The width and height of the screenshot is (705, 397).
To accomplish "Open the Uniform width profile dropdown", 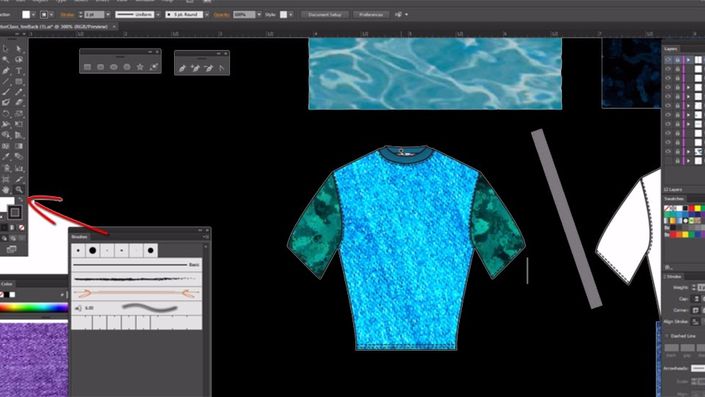I will pos(158,14).
